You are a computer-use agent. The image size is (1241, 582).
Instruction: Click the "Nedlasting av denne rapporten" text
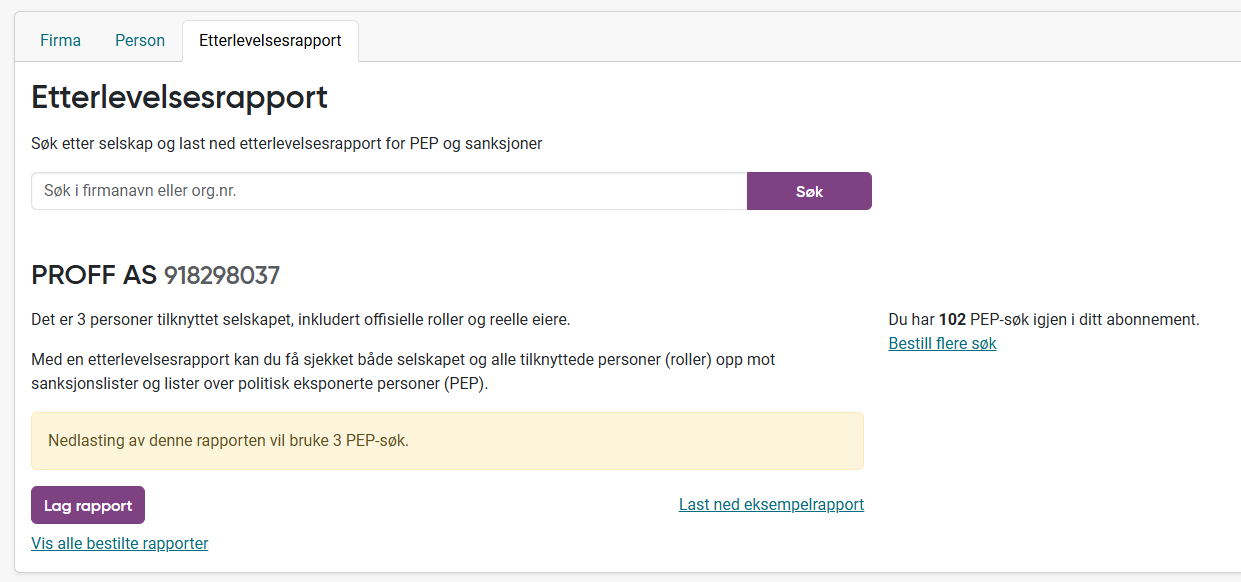(x=228, y=441)
